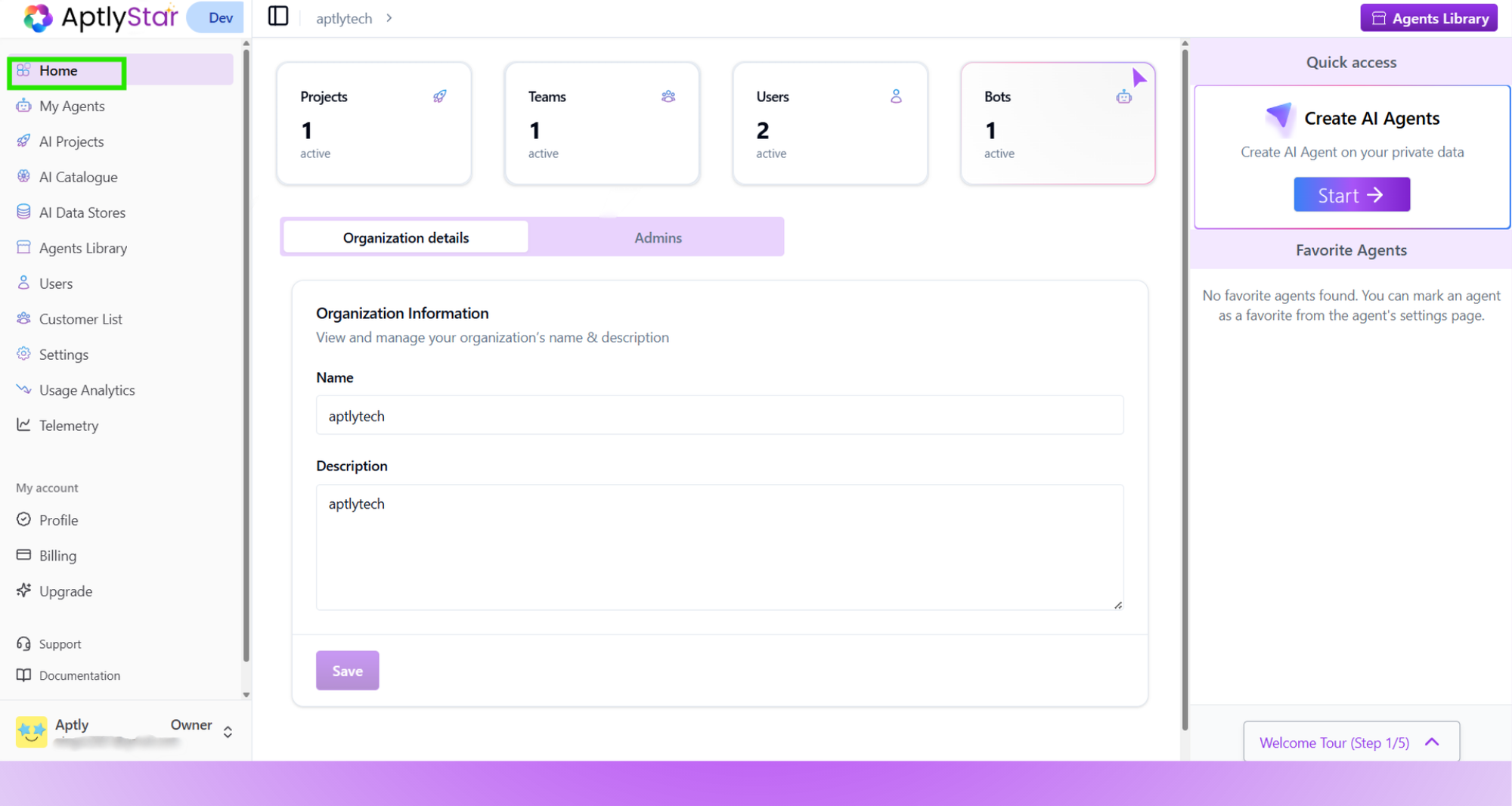The image size is (1512, 806).
Task: Expand the Aptly owner account menu
Action: (x=227, y=731)
